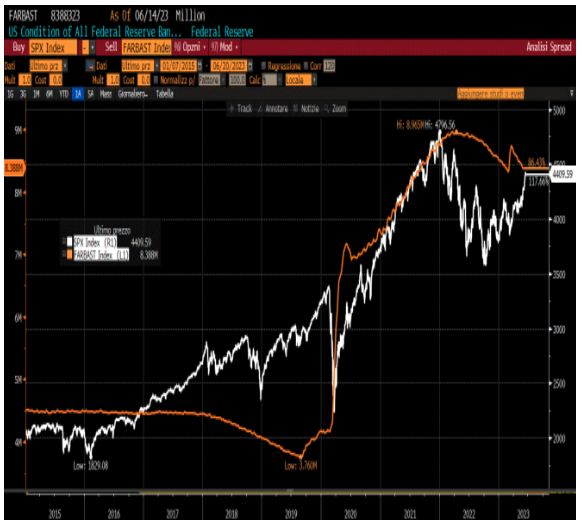This screenshot has height=526, width=582.
Task: Expand the second Ultimo prz dropdown
Action: [x=157, y=66]
